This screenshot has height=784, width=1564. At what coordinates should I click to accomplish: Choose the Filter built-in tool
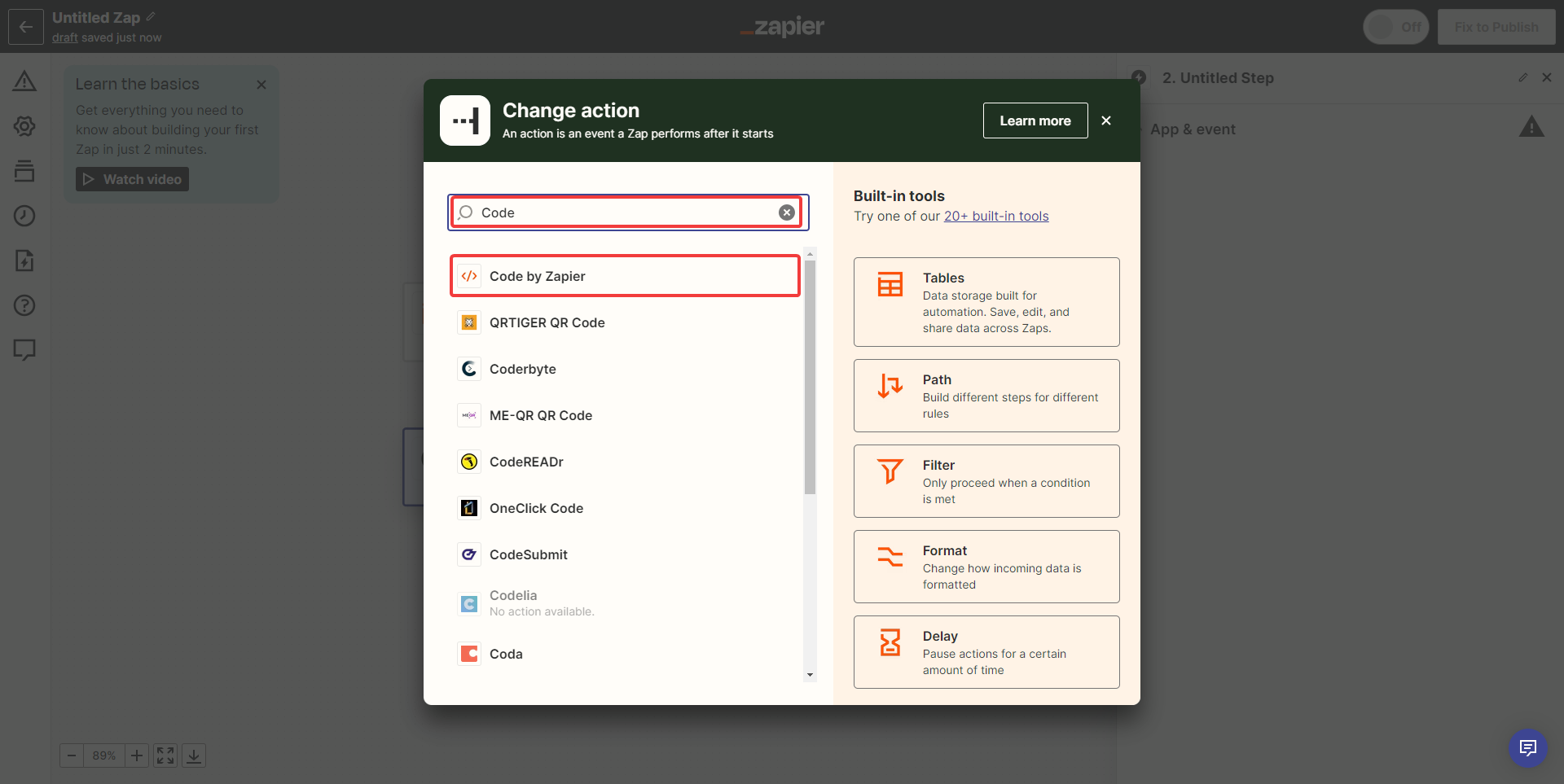click(x=986, y=481)
